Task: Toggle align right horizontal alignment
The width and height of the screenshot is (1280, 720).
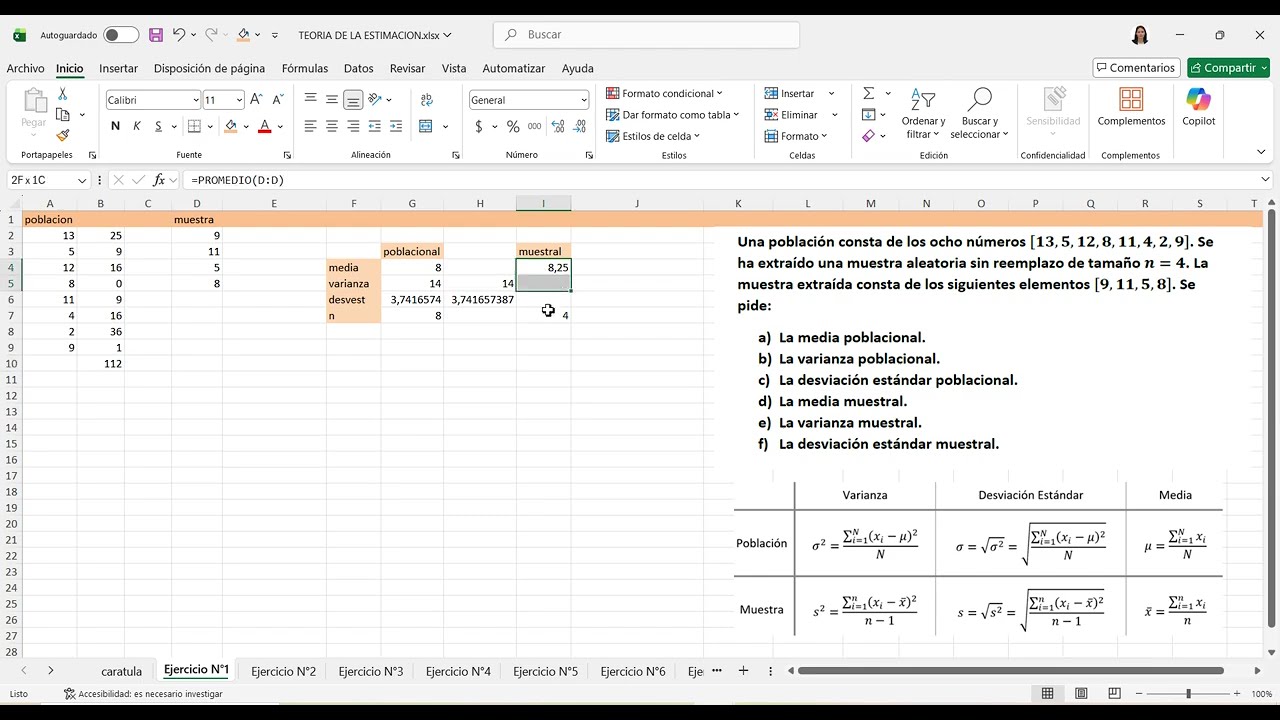Action: point(353,126)
